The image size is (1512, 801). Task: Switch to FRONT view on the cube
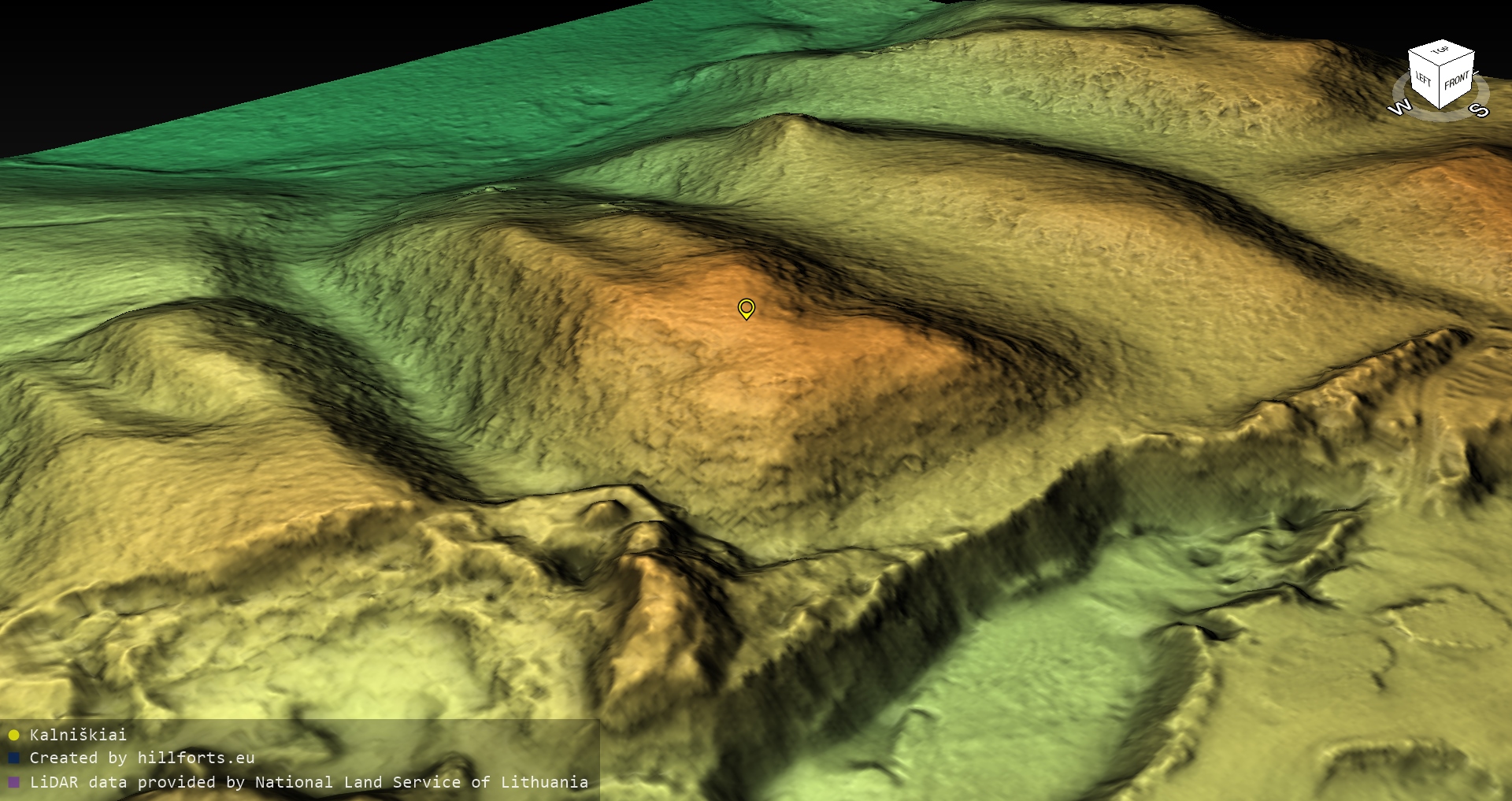pos(1457,80)
